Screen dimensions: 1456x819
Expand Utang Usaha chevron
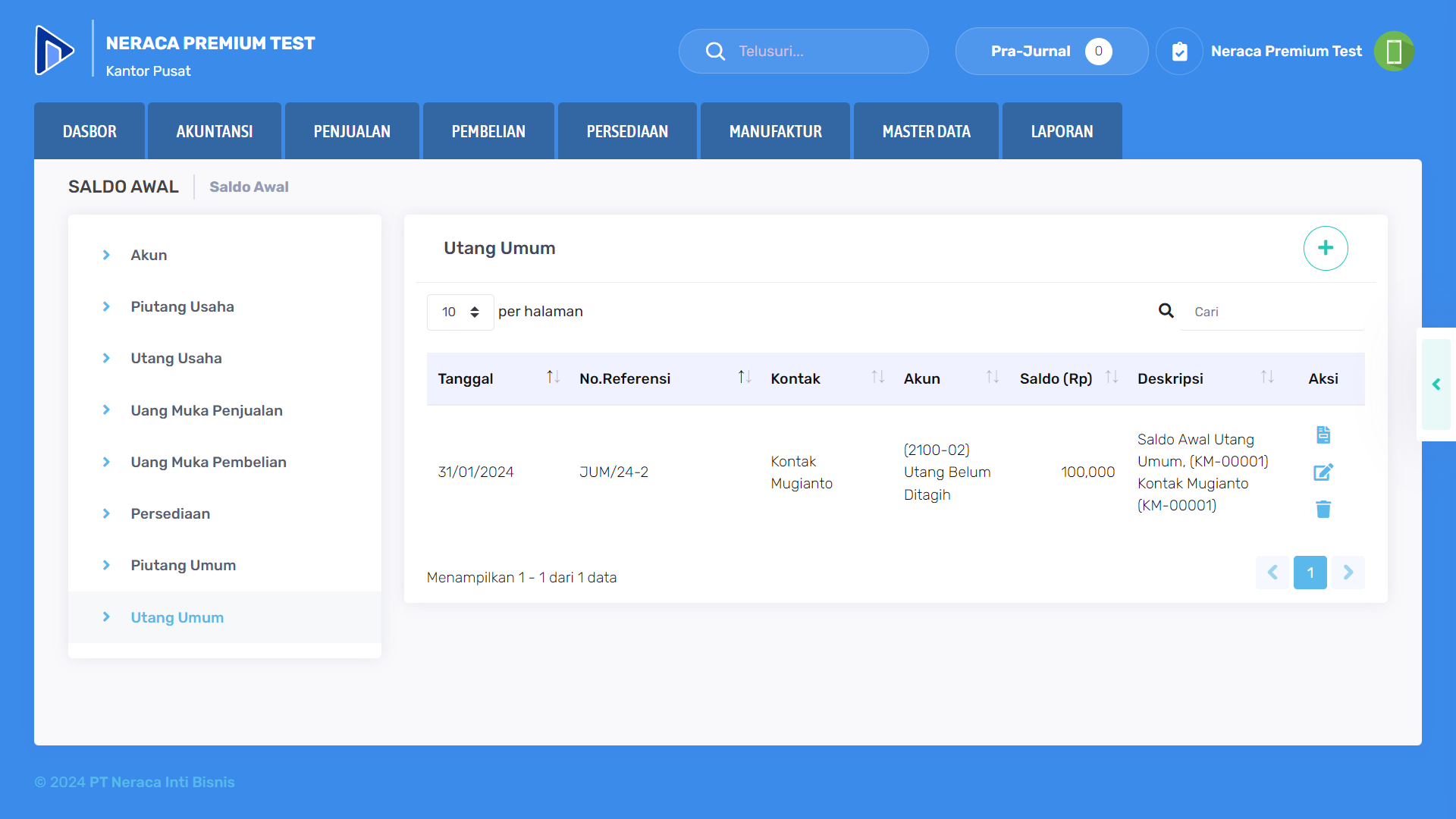(106, 358)
